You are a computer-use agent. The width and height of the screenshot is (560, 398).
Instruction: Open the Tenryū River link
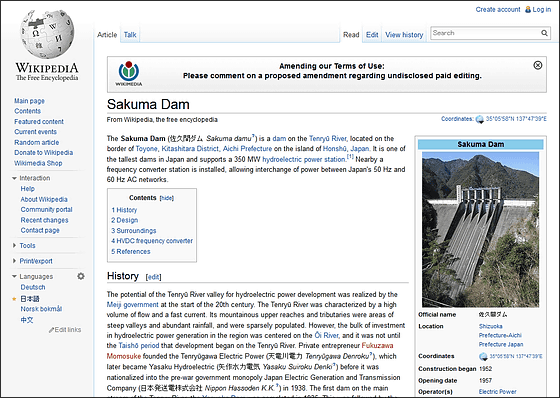point(328,139)
